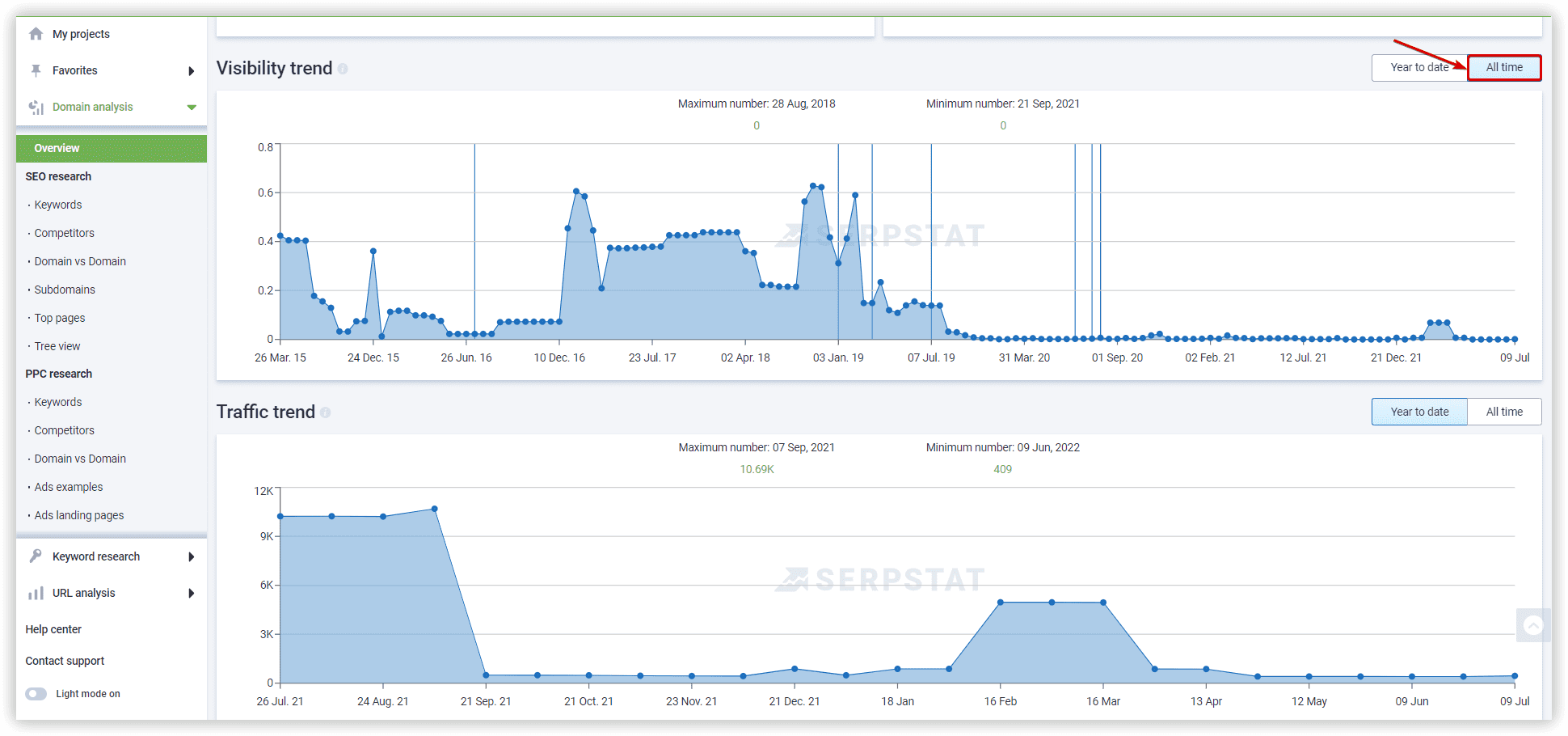Toggle the Light mode switch
The image size is (1568, 736).
(36, 694)
